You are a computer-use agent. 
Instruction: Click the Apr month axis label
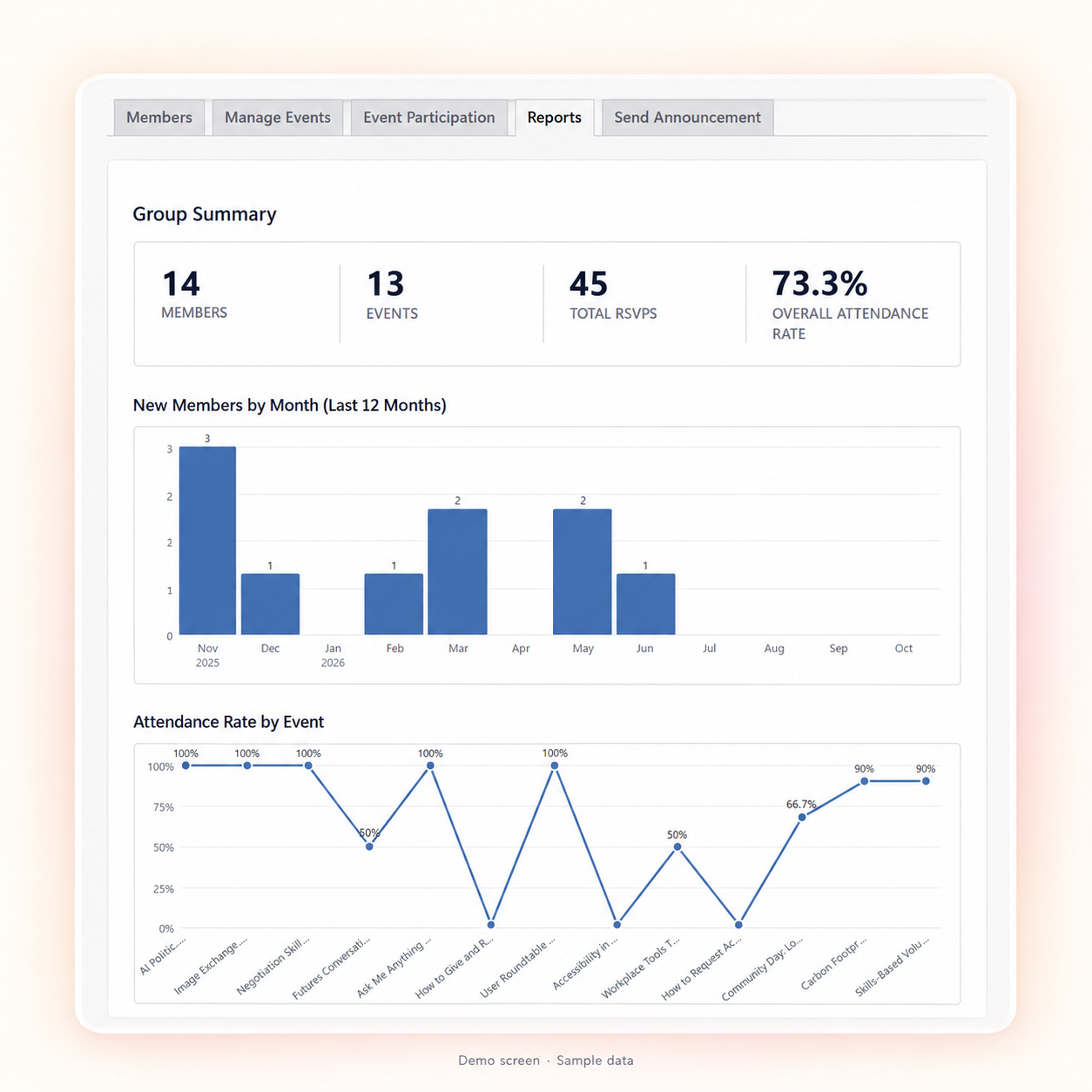(x=521, y=649)
